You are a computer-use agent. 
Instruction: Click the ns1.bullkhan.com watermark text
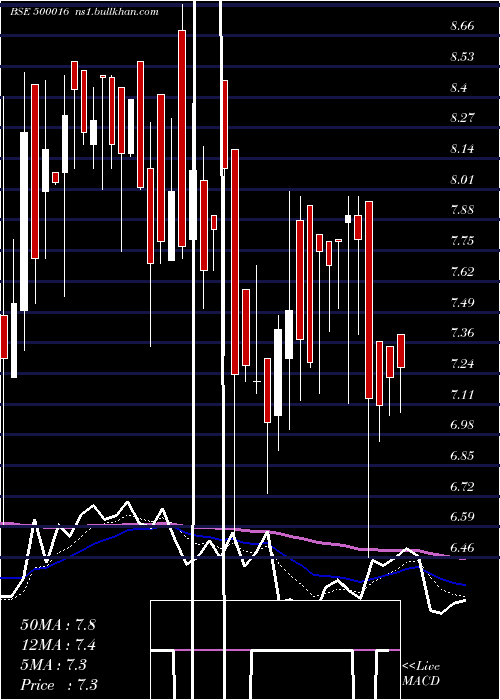coord(117,12)
